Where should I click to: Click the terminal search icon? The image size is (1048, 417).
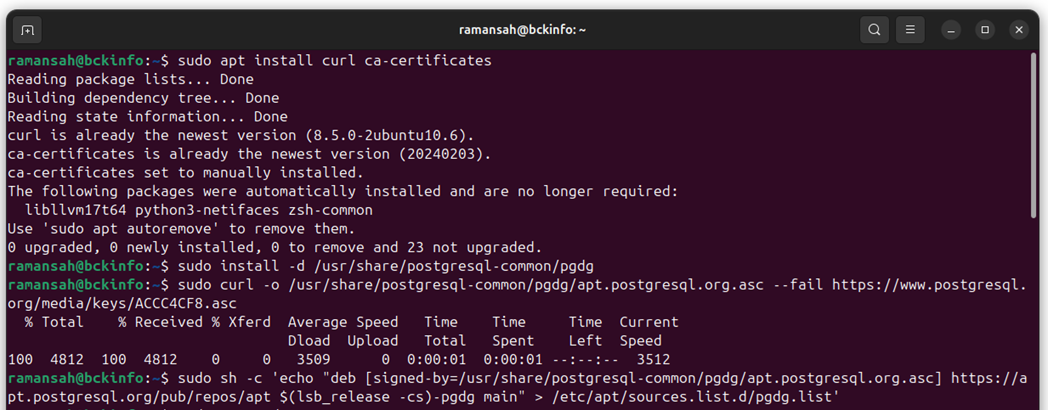pyautogui.click(x=874, y=30)
